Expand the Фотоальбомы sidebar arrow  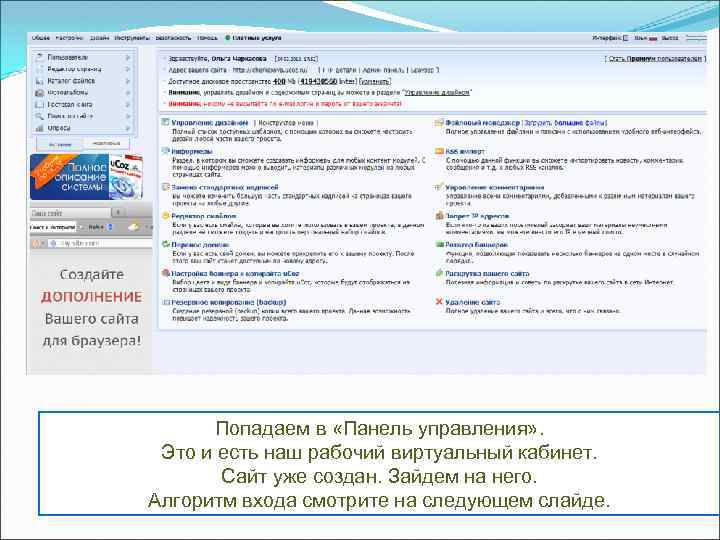coord(128,93)
